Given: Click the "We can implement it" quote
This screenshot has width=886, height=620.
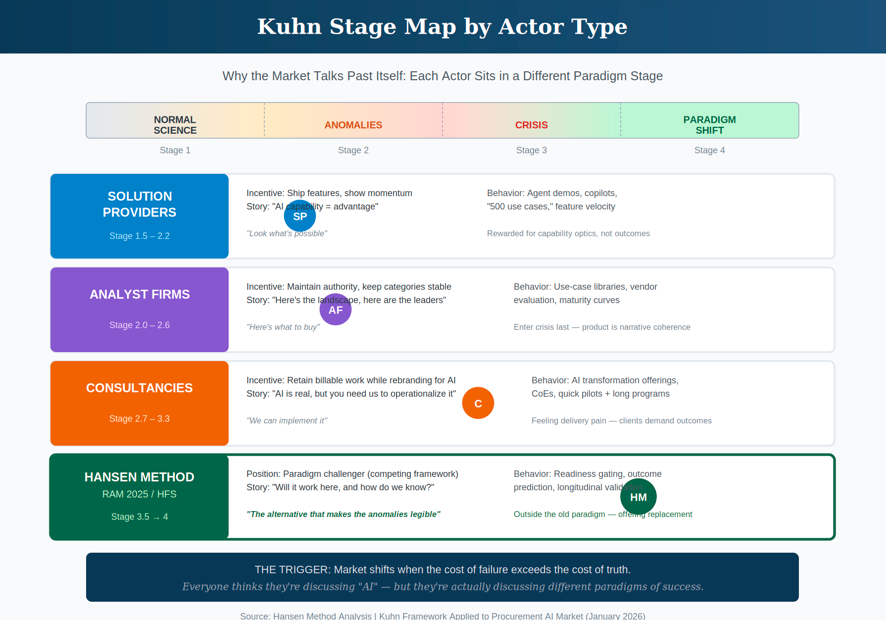Looking at the screenshot, I should tap(287, 421).
